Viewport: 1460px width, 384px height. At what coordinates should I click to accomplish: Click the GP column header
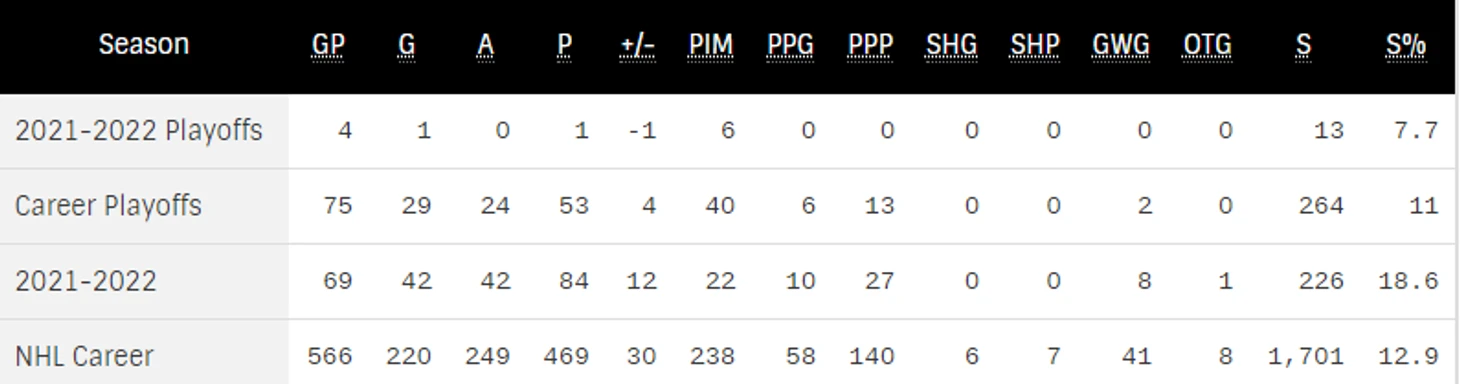coord(328,45)
